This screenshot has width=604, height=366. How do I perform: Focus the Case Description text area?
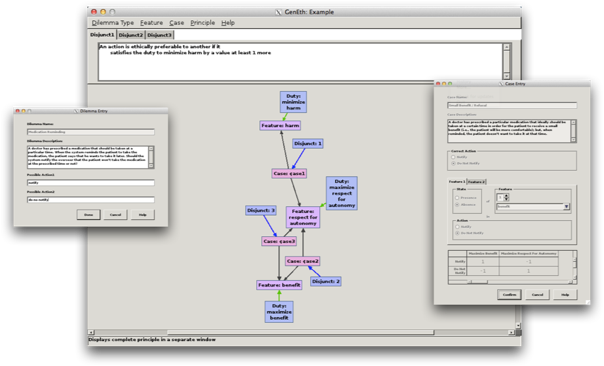coord(509,131)
